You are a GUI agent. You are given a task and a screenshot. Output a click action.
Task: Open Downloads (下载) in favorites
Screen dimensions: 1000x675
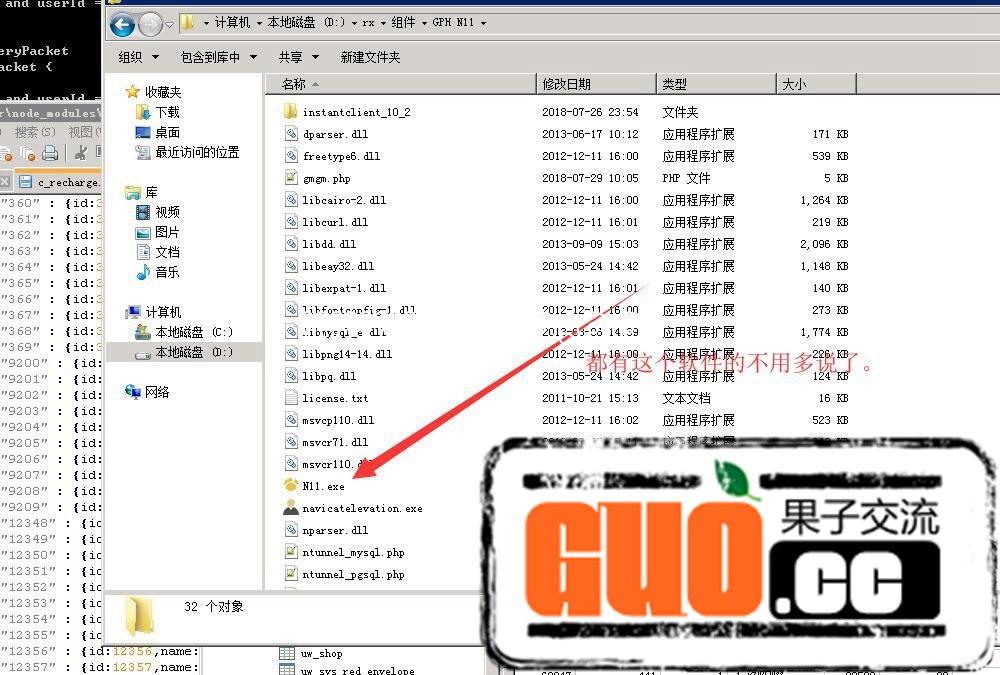coord(167,112)
